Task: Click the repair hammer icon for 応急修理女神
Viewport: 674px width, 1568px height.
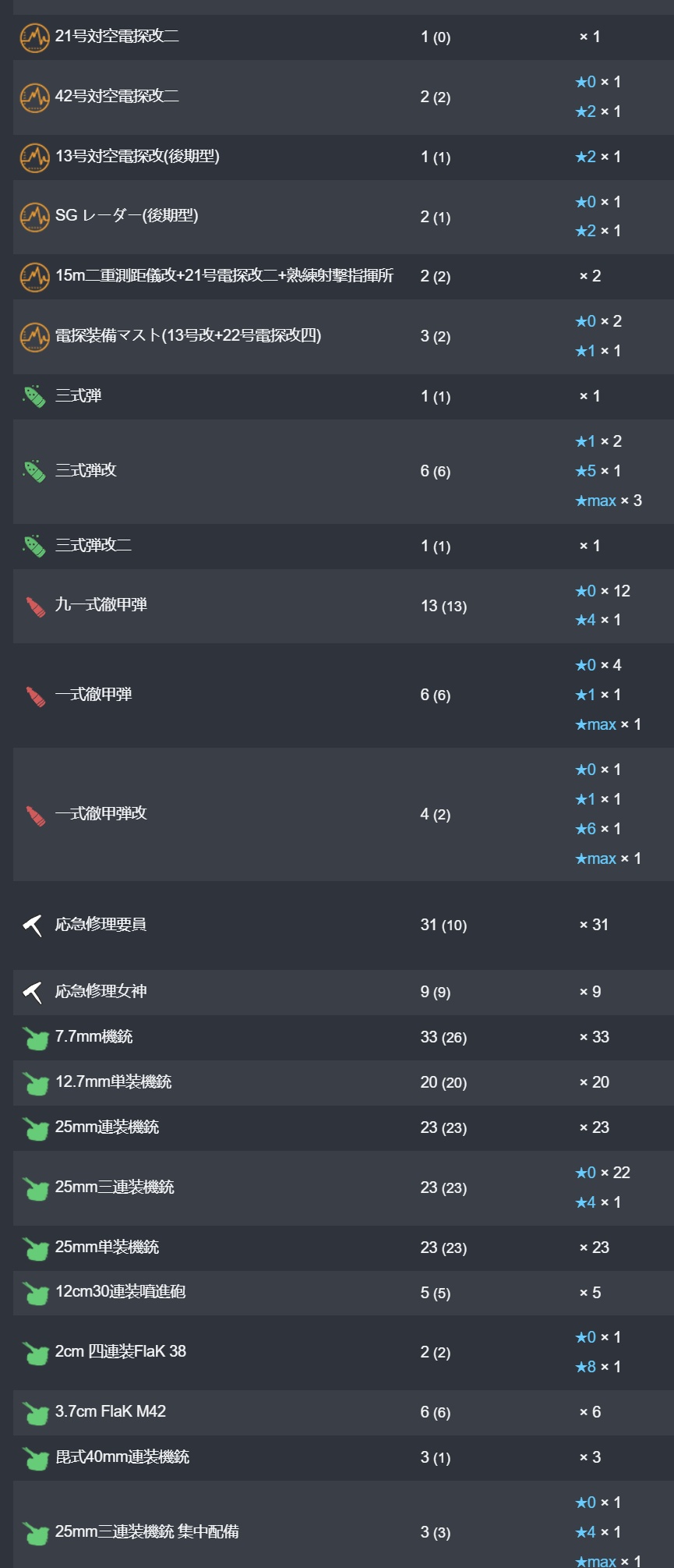Action: point(33,993)
